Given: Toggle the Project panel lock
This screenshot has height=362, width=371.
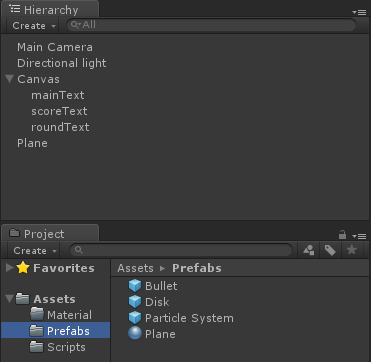Looking at the screenshot, I should click(x=342, y=235).
